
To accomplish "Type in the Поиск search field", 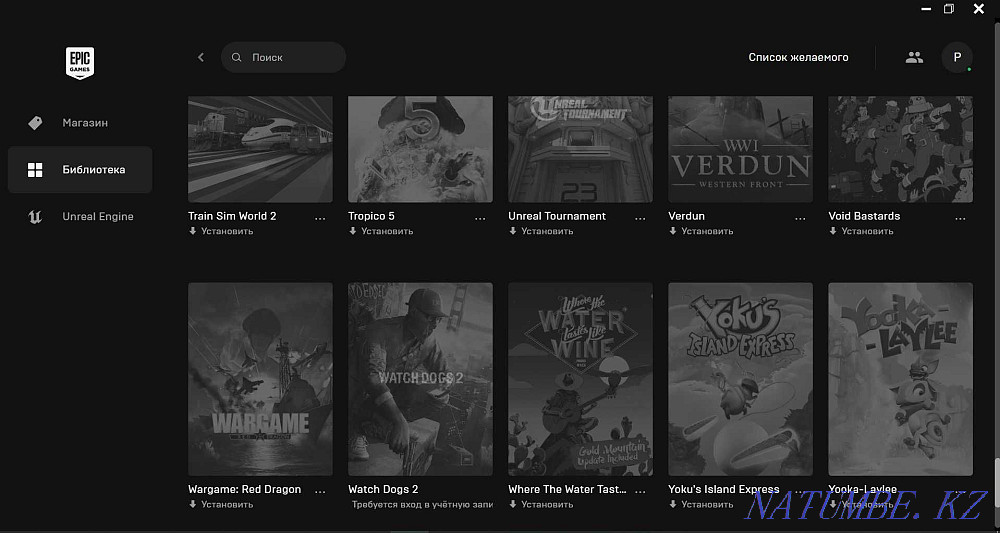I will pyautogui.click(x=290, y=58).
